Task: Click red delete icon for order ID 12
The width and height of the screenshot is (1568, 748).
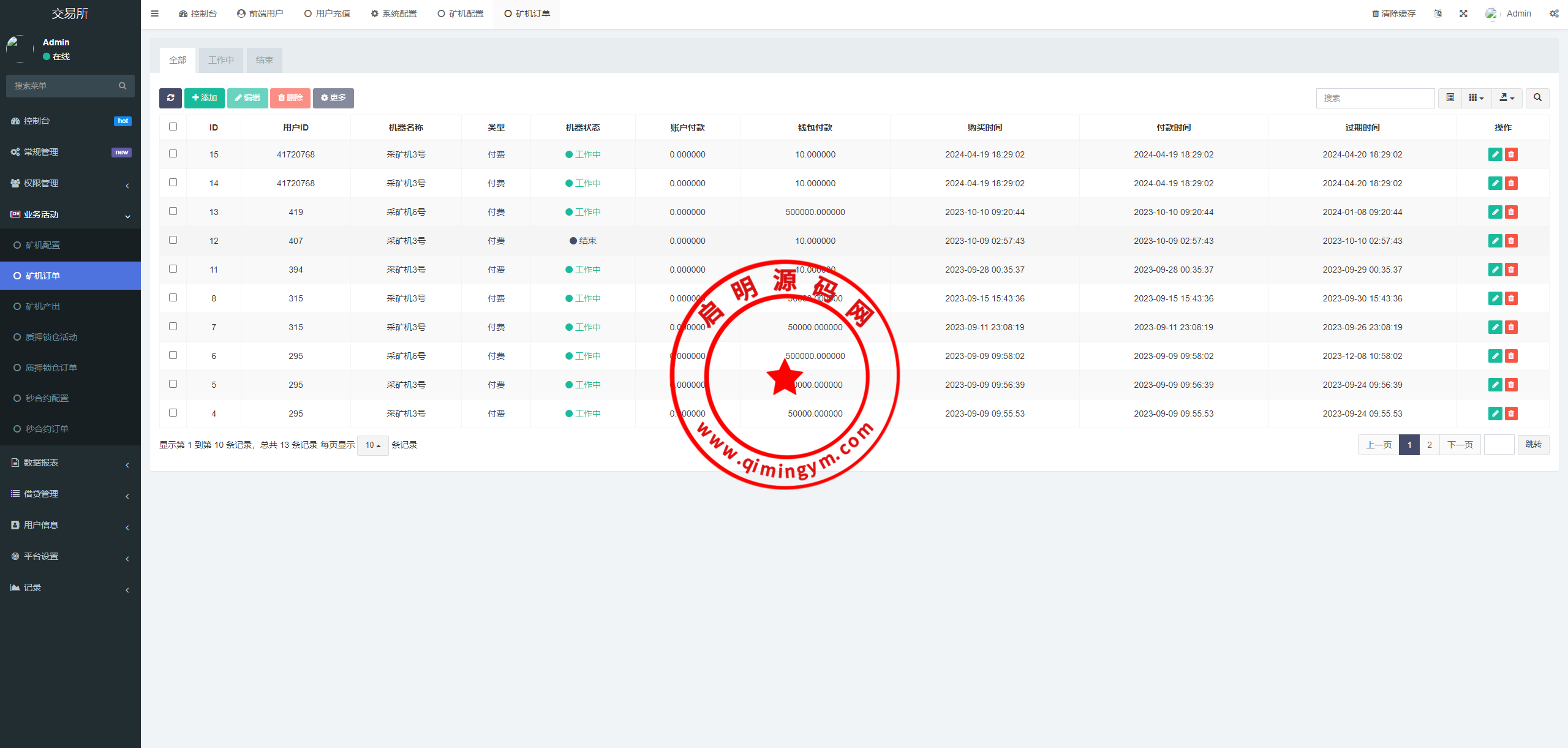Action: coord(1511,241)
